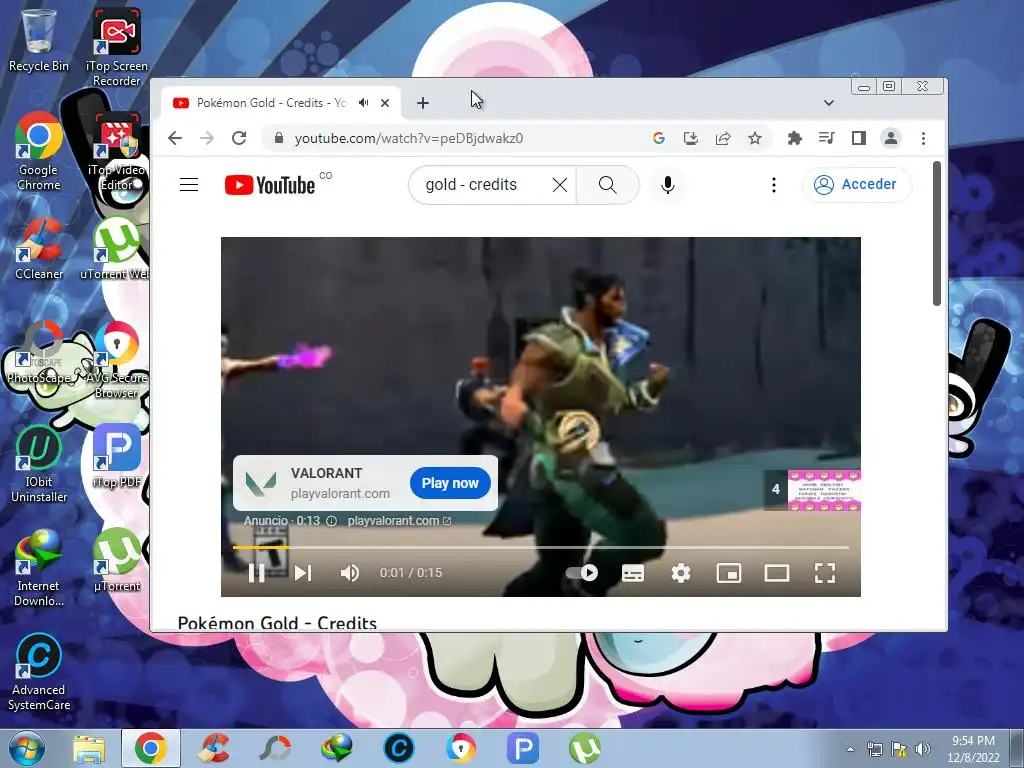Click Play now on Valorant ad
Image resolution: width=1024 pixels, height=768 pixels.
450,483
